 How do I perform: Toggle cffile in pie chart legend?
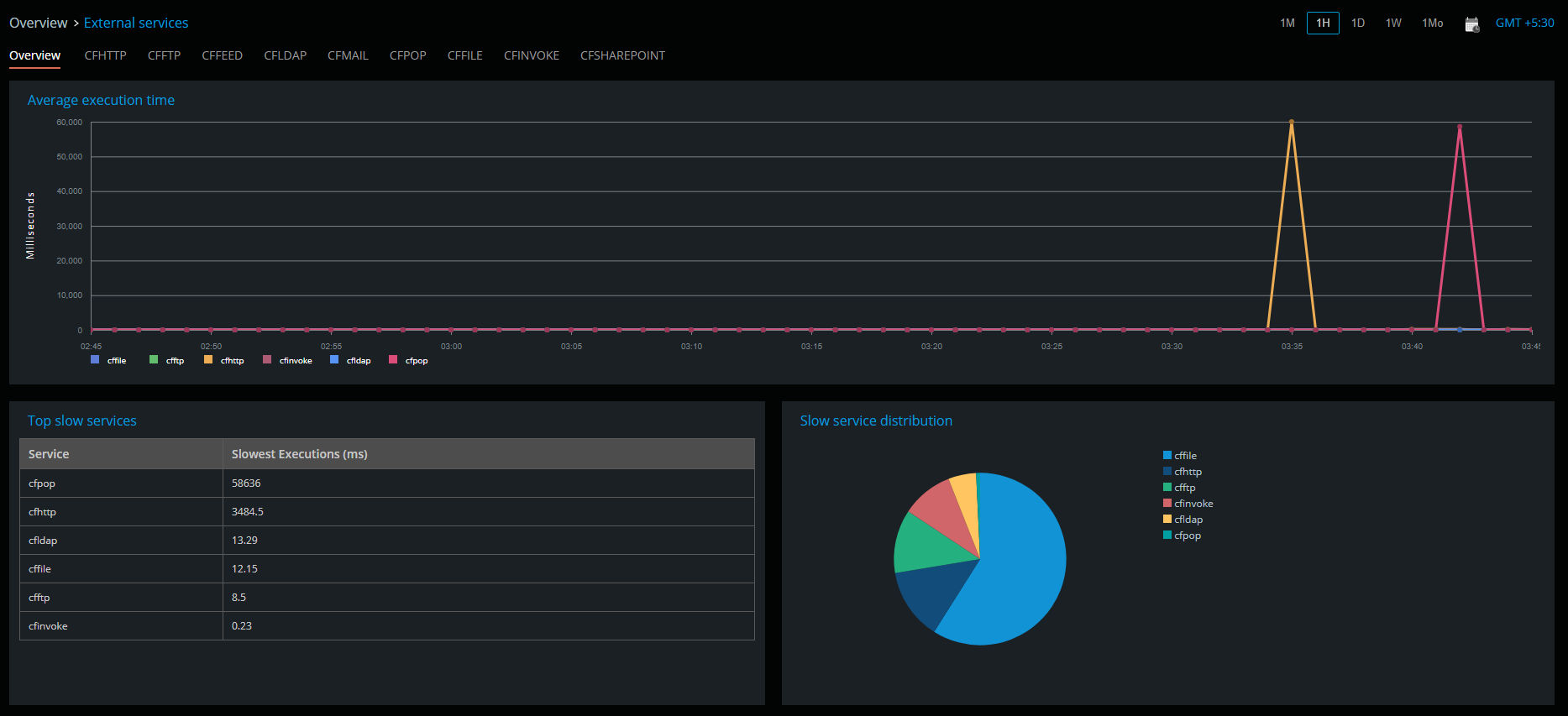(1180, 456)
